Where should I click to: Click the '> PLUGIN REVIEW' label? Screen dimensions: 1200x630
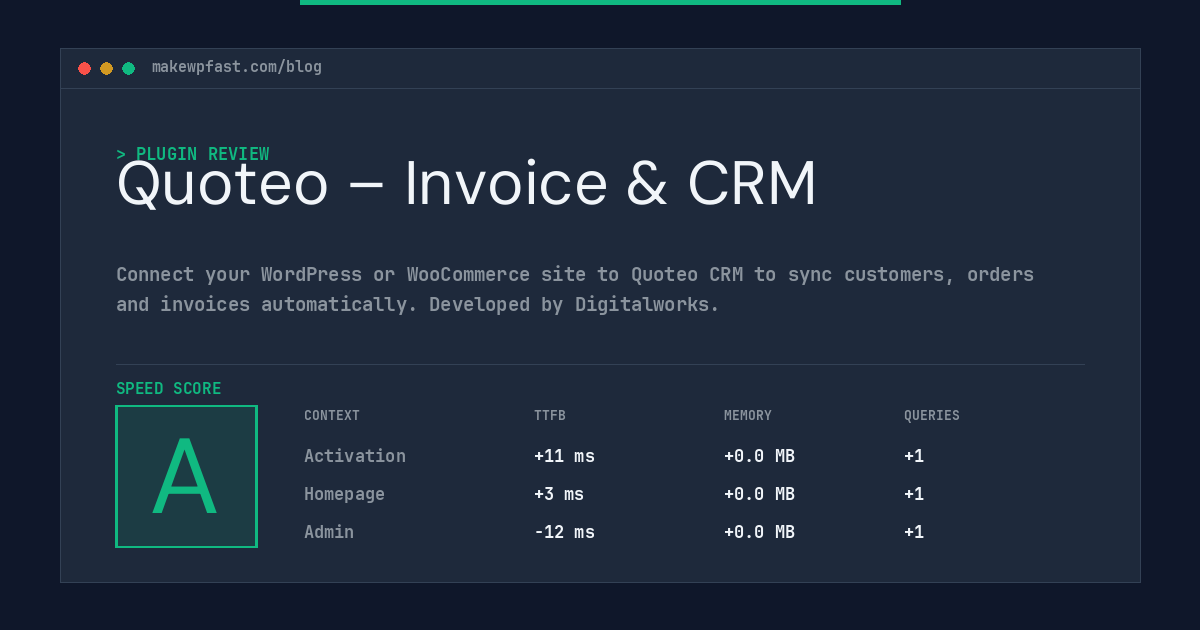(193, 154)
